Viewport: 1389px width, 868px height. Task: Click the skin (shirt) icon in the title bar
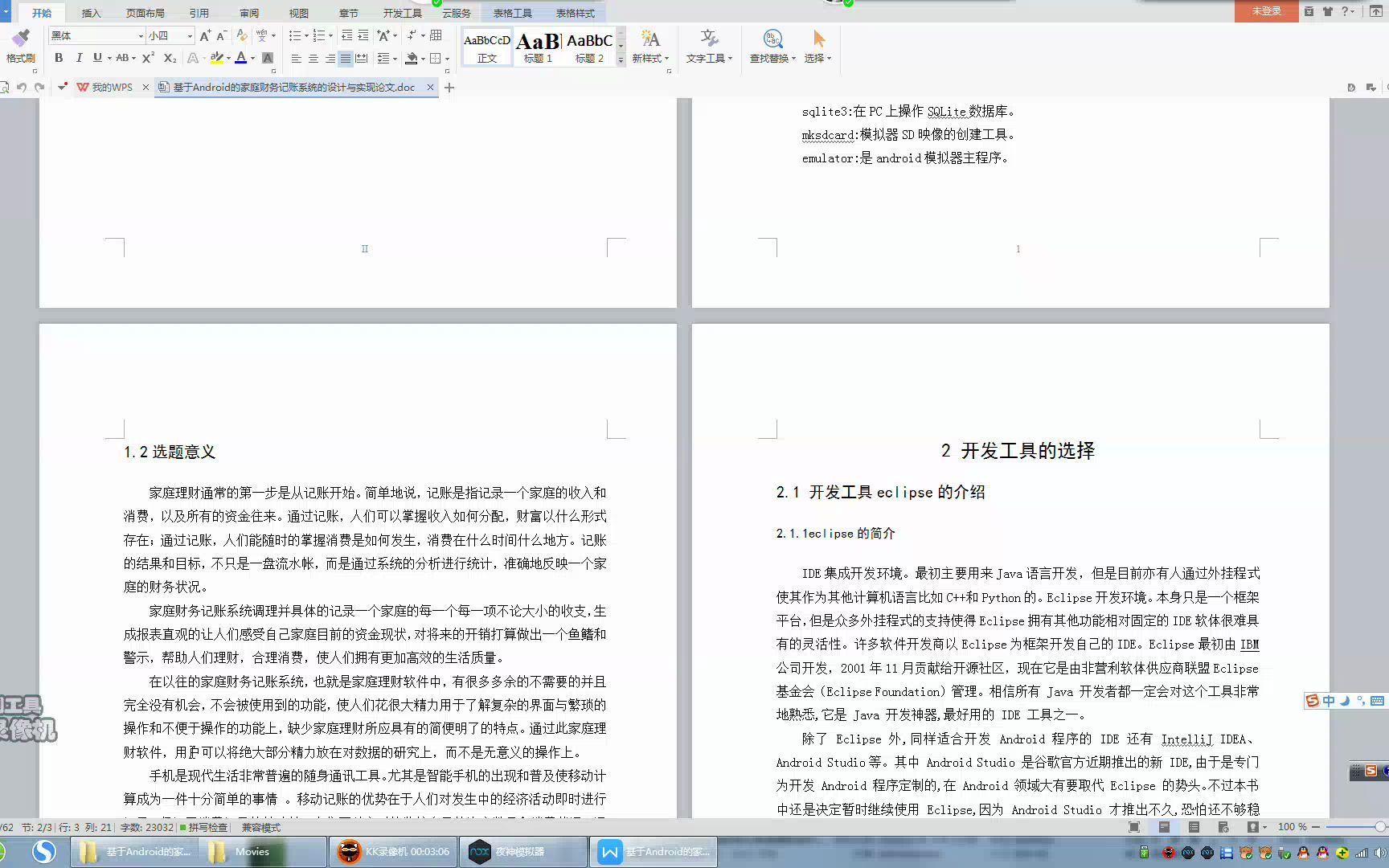pyautogui.click(x=1327, y=11)
